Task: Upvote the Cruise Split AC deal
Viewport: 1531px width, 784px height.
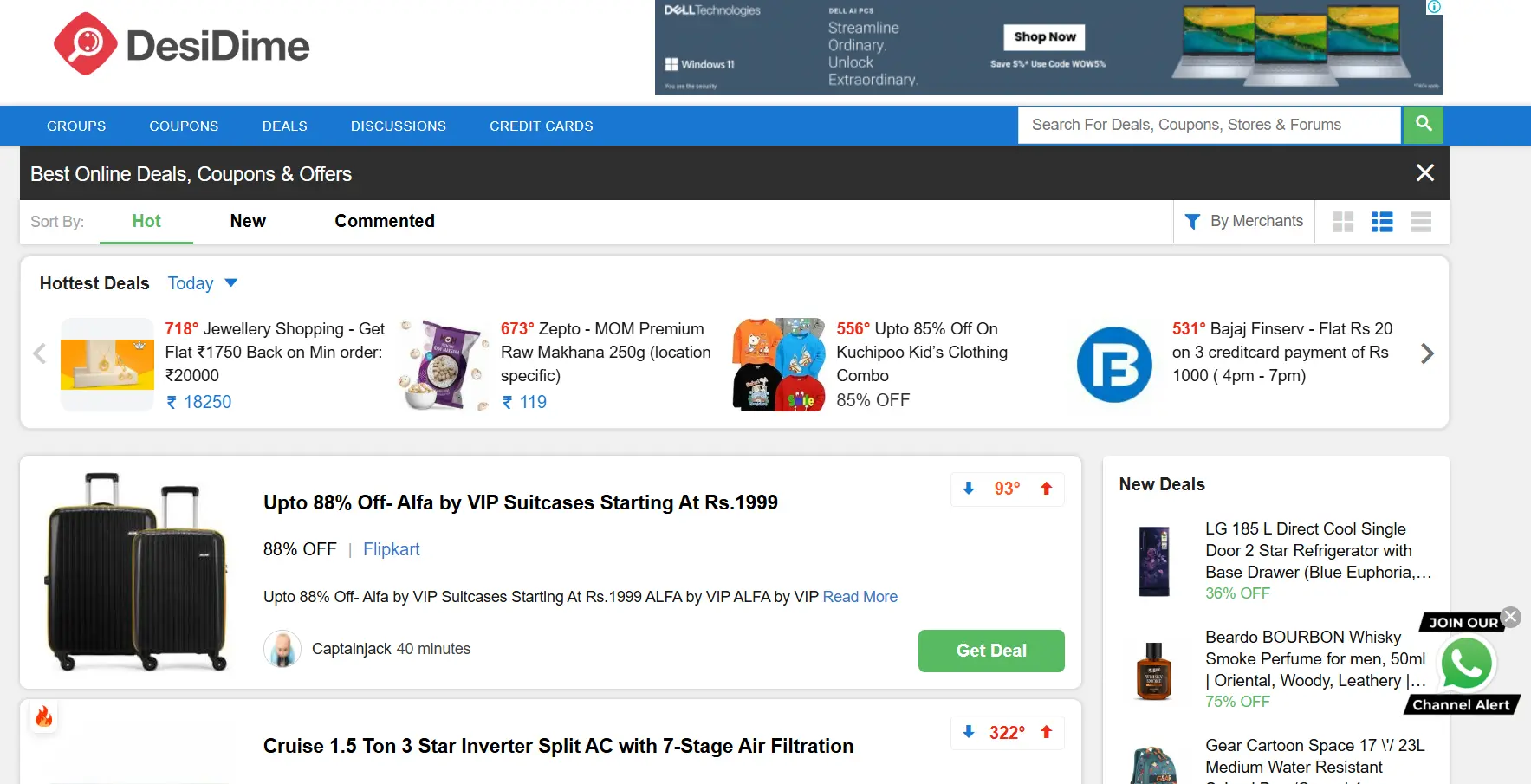Action: (x=1047, y=732)
